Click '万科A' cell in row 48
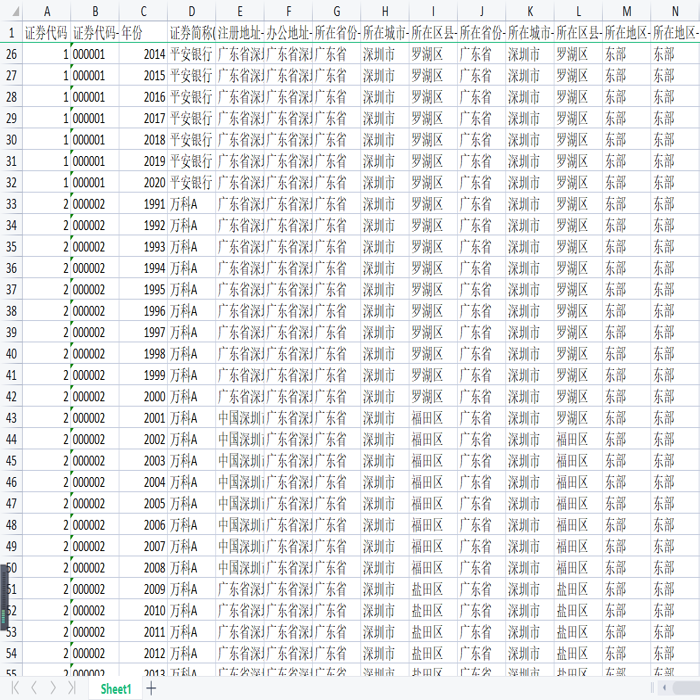 [192, 525]
